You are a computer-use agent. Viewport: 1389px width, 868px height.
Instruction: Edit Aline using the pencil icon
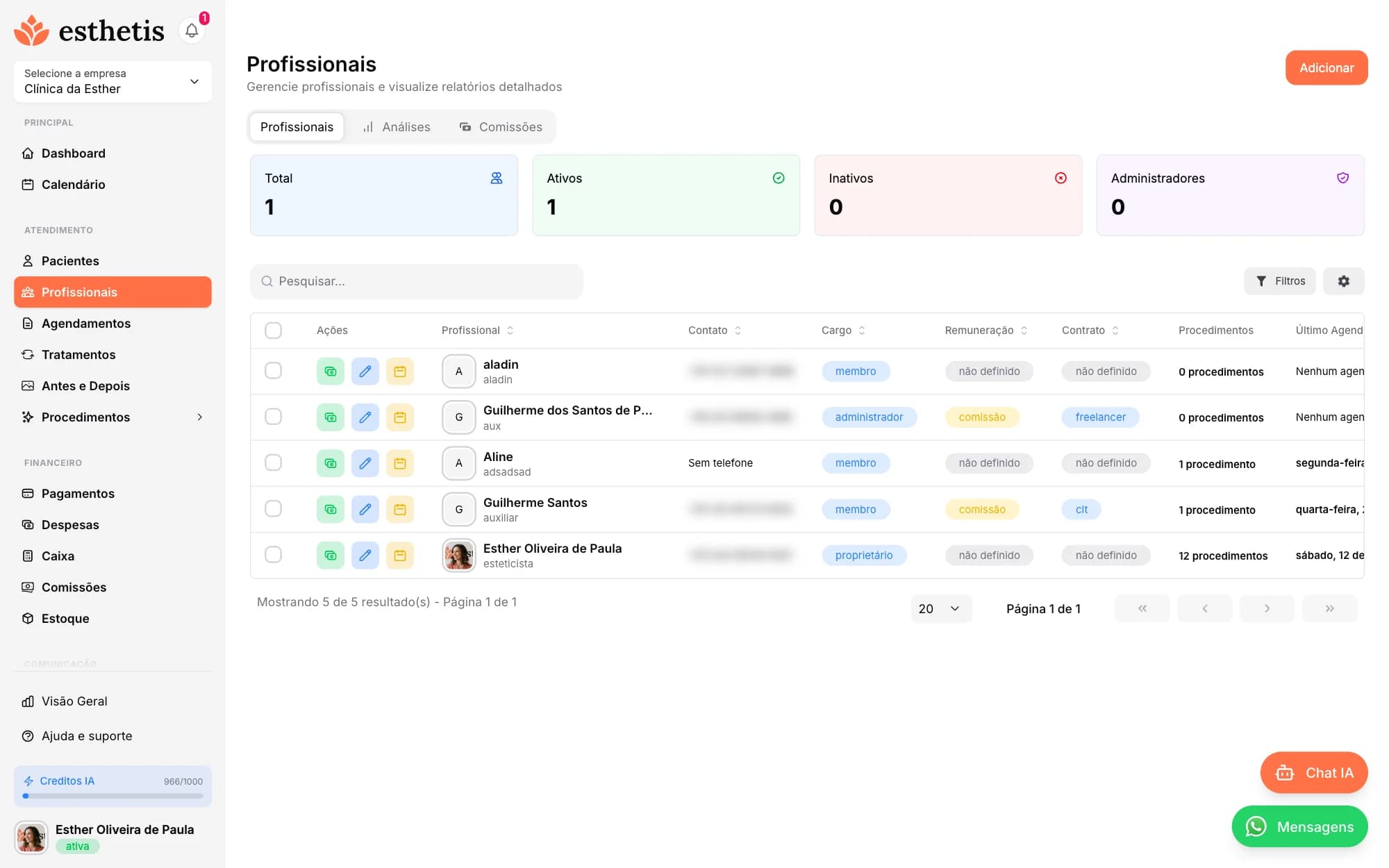365,463
